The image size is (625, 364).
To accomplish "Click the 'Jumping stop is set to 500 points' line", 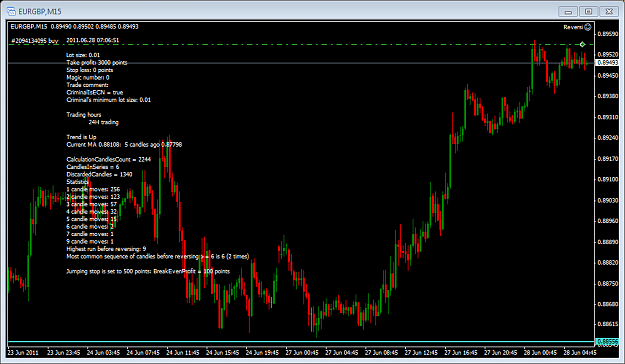I will point(148,272).
